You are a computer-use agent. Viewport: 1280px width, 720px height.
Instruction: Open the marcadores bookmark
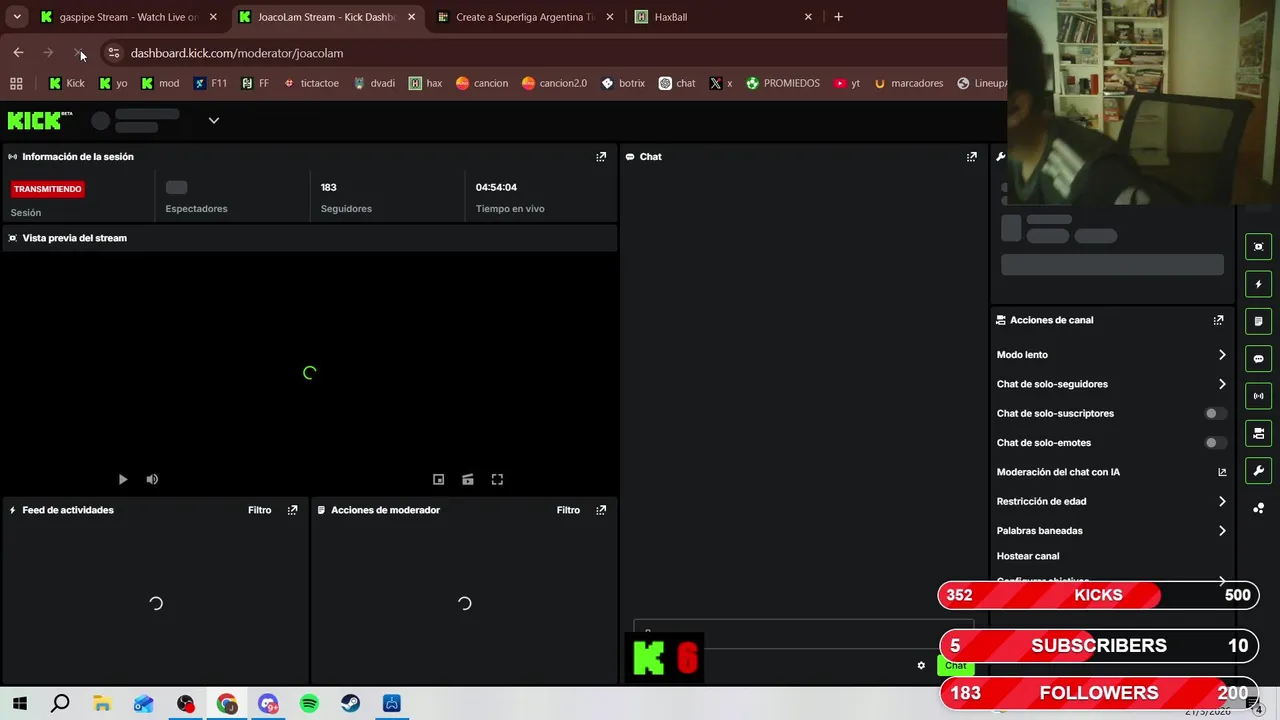pos(908,83)
